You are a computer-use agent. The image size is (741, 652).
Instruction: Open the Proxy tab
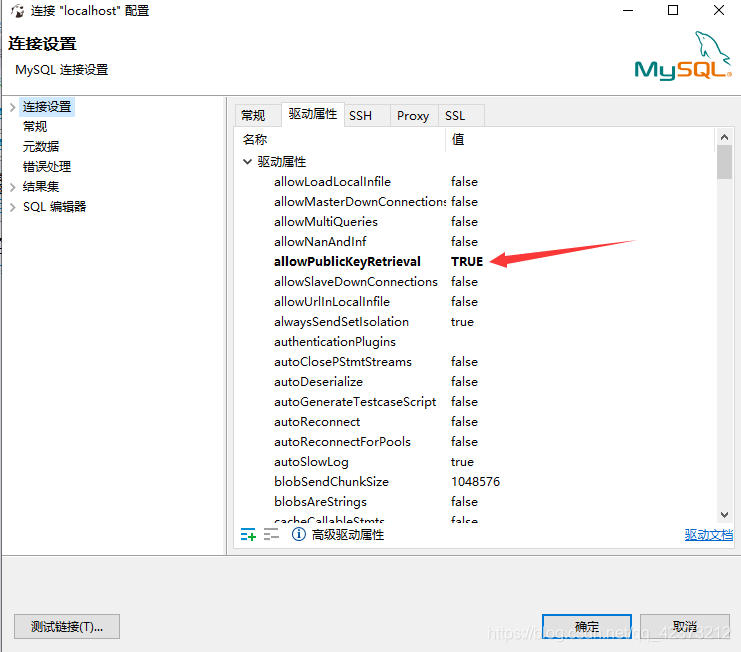413,116
